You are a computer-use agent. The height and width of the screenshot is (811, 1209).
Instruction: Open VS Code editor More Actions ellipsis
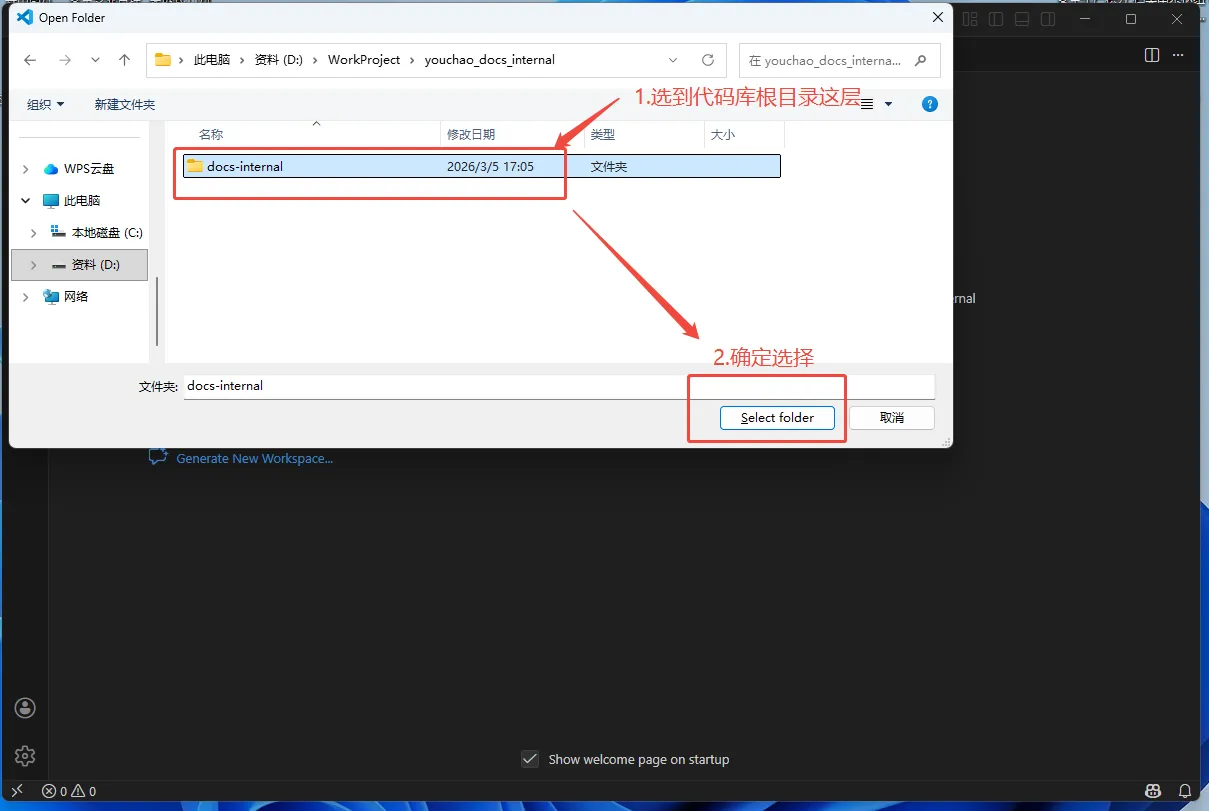click(1180, 55)
